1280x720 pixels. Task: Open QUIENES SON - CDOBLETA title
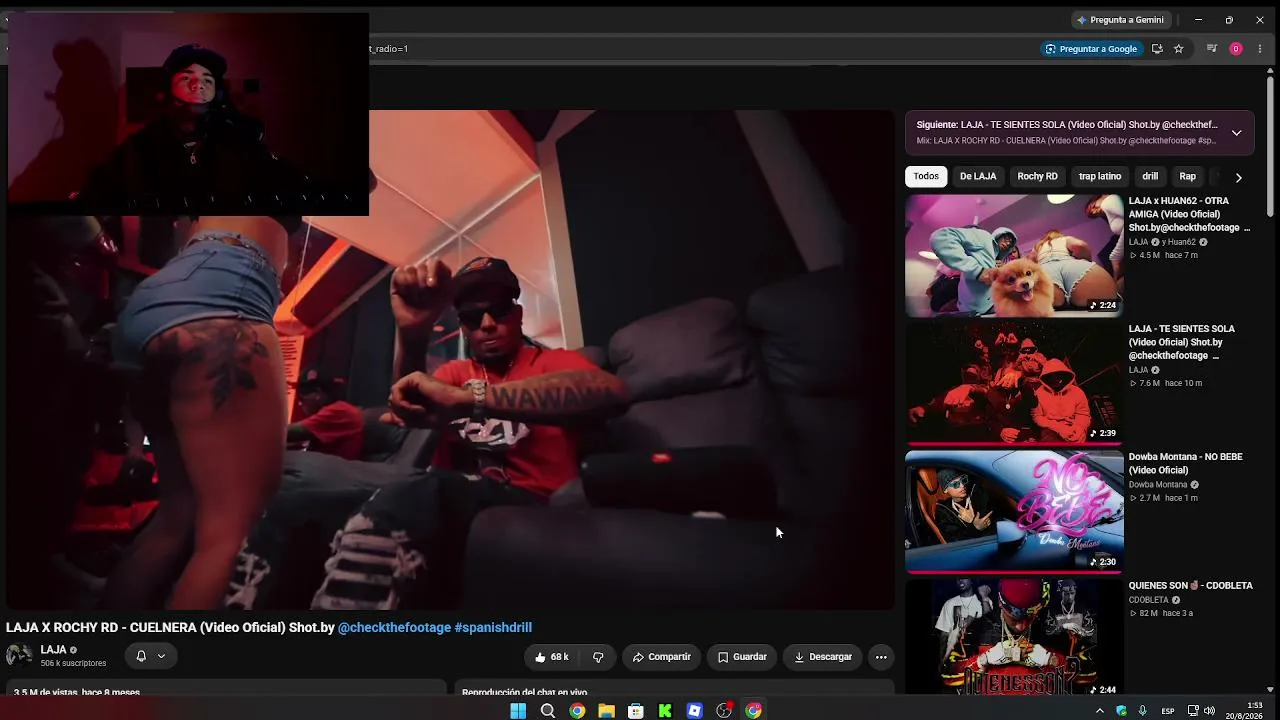point(1190,586)
